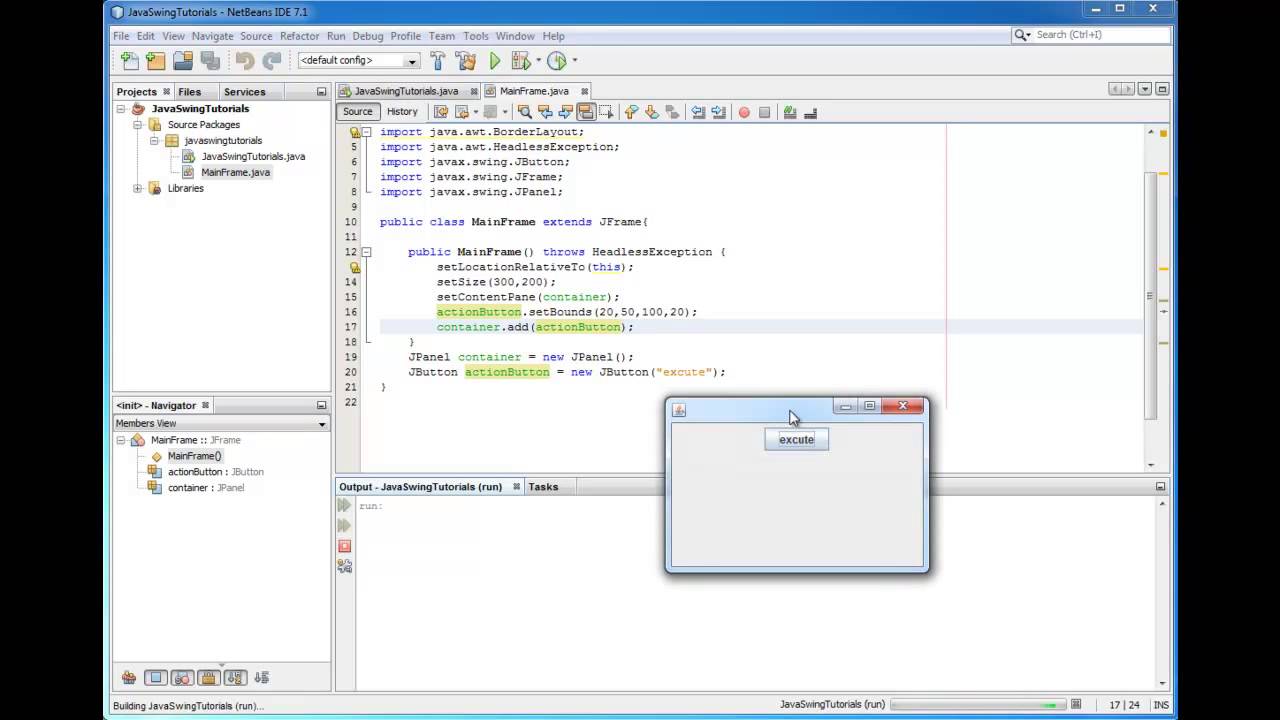1280x720 pixels.
Task: Open Profile Project dropdown arrow
Action: (574, 61)
